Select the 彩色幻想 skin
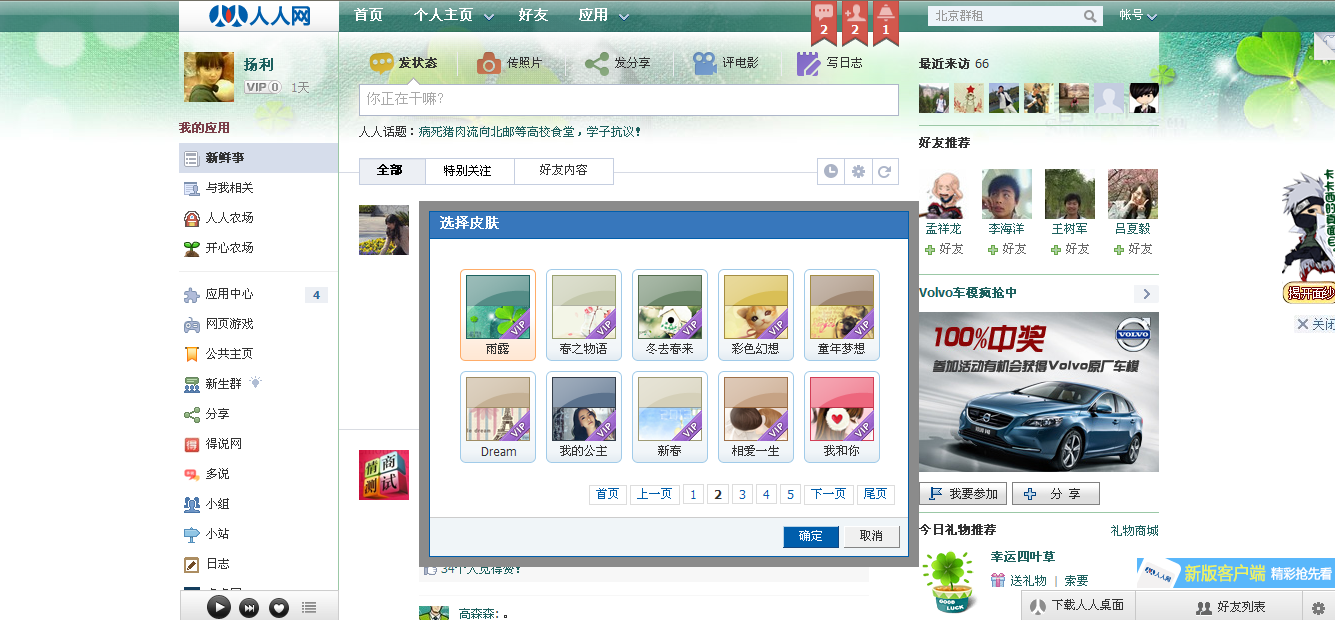 pos(756,315)
